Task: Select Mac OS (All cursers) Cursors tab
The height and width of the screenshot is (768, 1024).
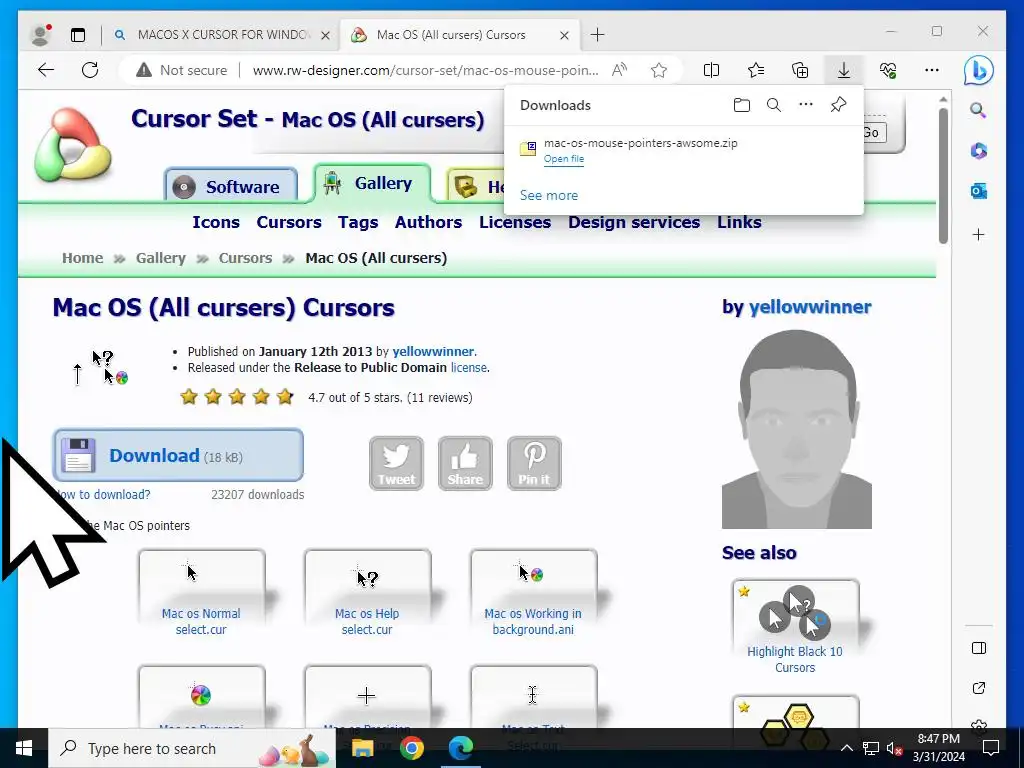Action: [x=460, y=35]
